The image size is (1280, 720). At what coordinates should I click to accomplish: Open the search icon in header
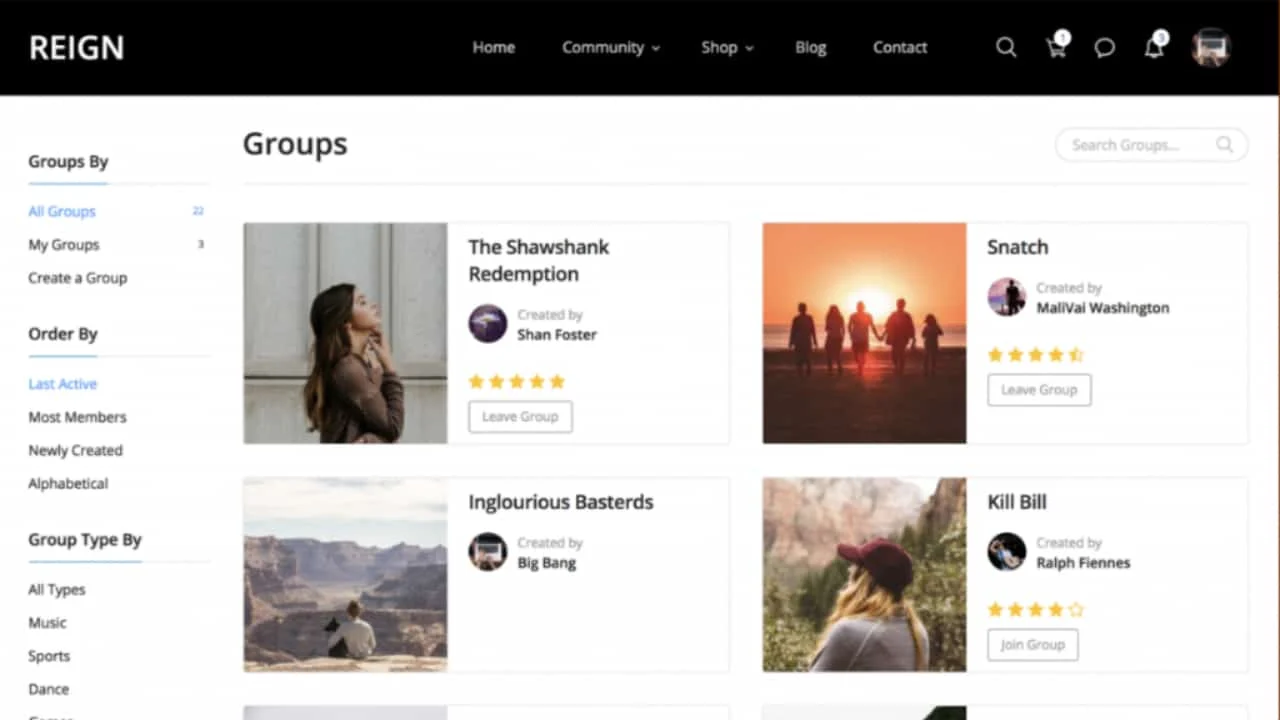1006,47
